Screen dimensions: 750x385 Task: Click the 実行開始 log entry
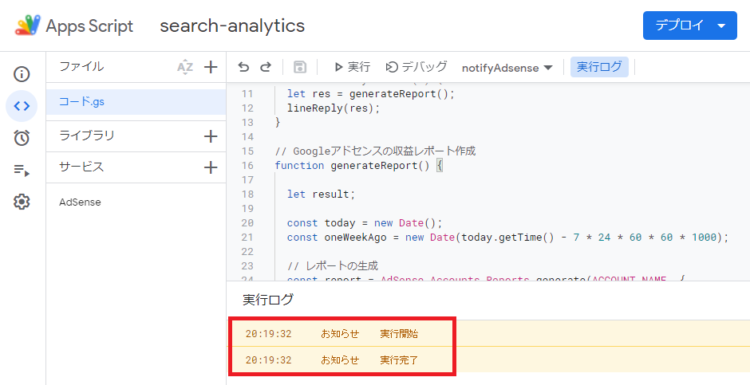tap(399, 334)
